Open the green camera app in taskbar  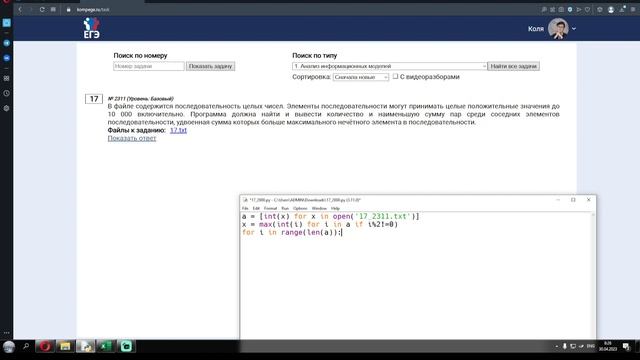126,346
